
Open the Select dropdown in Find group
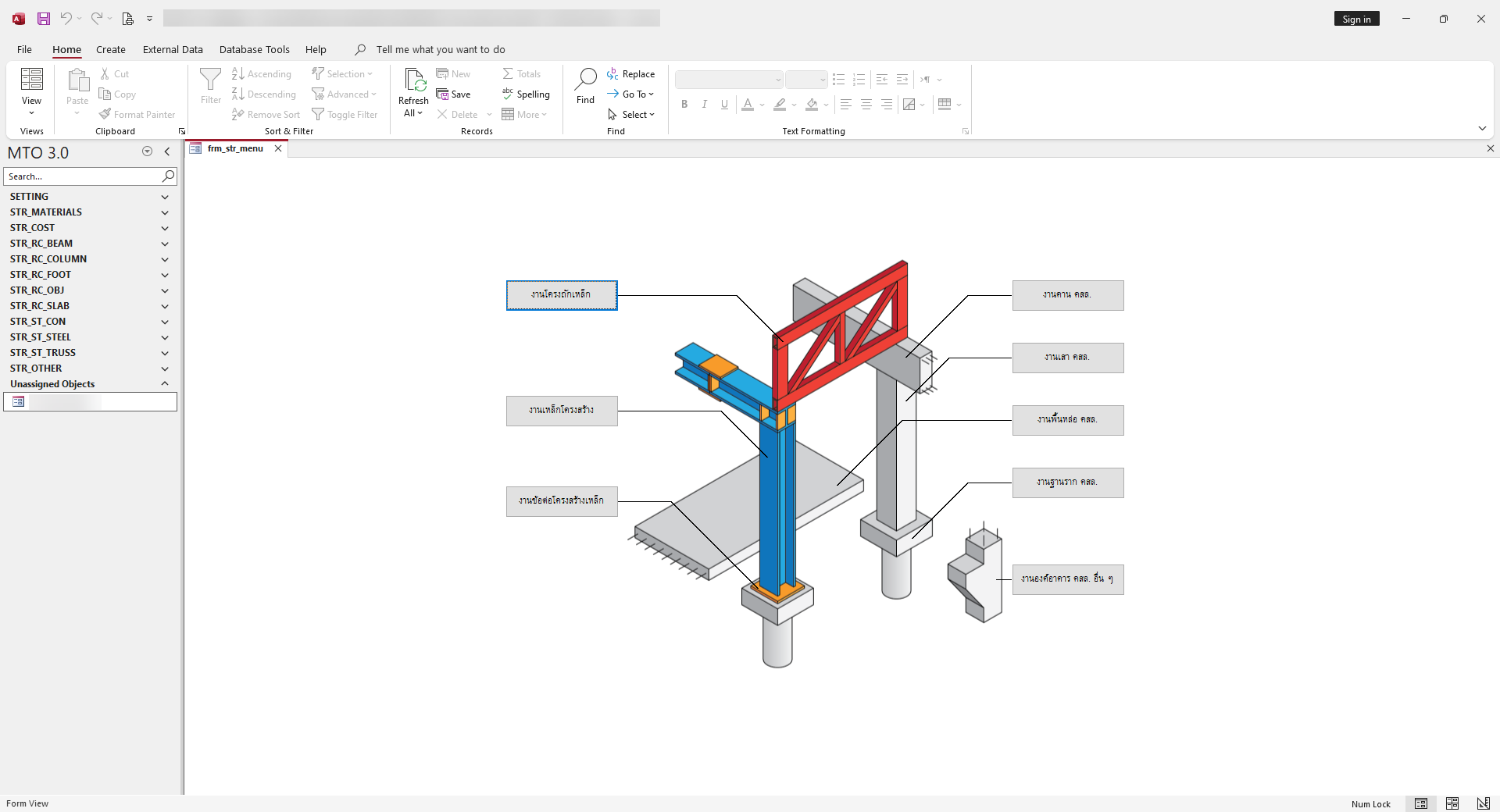click(x=631, y=115)
